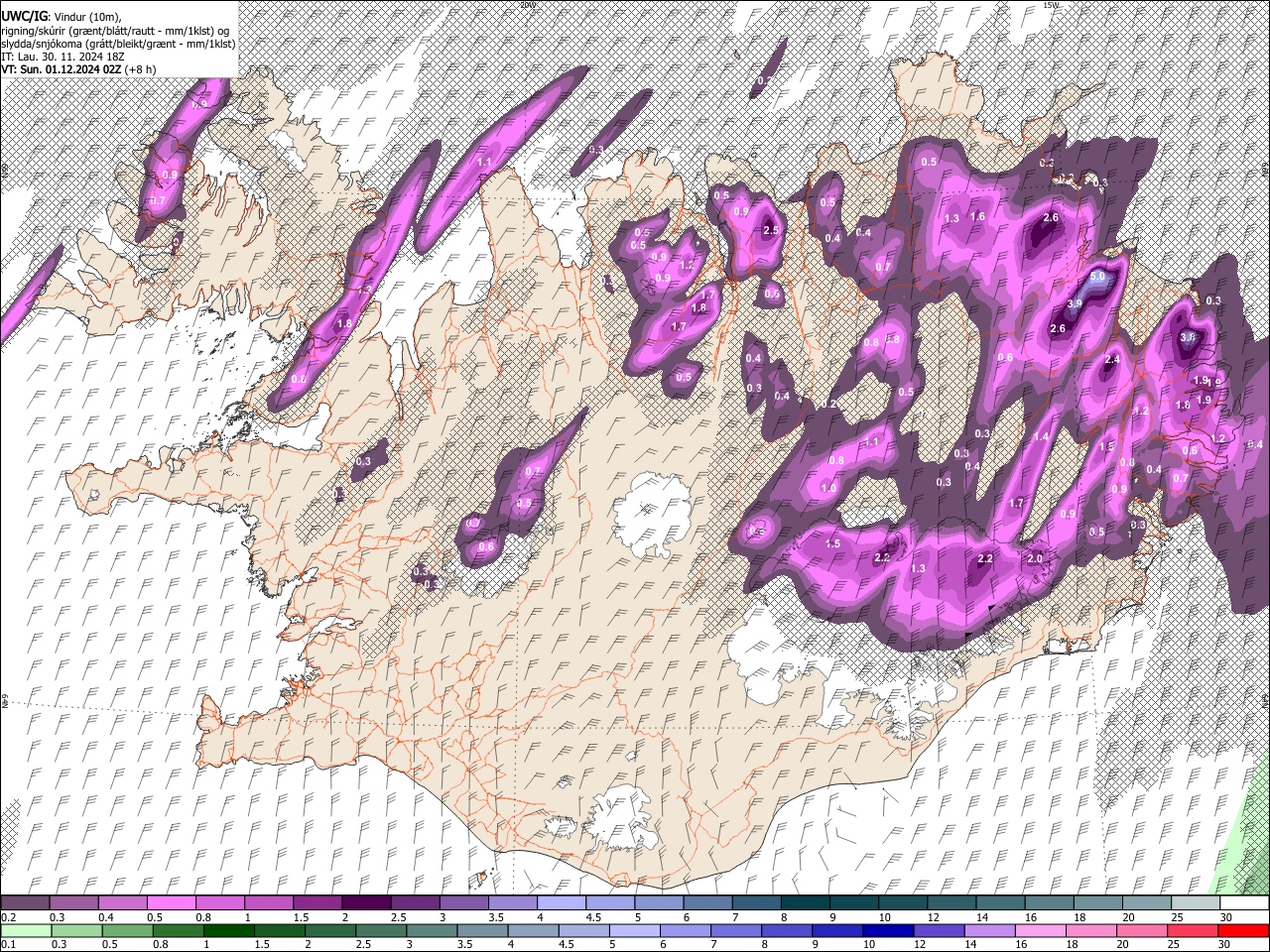Click the white 30 swatch in the top legend row

pyautogui.click(x=1244, y=902)
